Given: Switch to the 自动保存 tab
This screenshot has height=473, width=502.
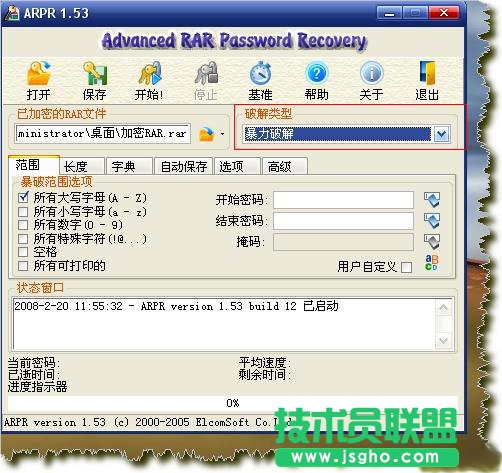Looking at the screenshot, I should coord(184,166).
